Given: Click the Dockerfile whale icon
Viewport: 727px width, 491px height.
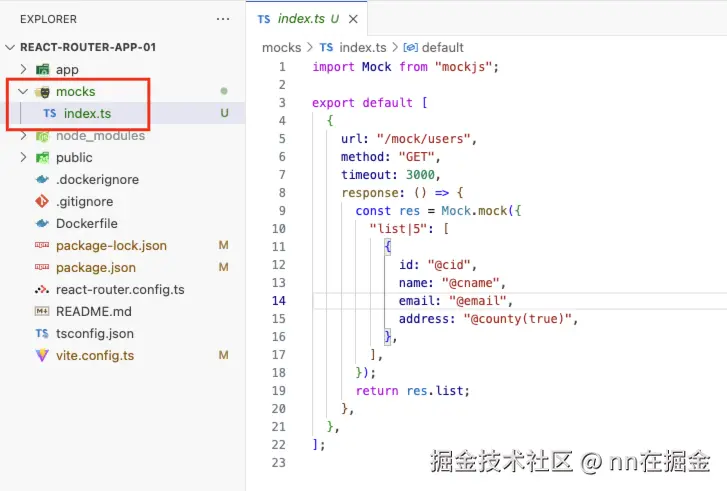Looking at the screenshot, I should [42, 223].
